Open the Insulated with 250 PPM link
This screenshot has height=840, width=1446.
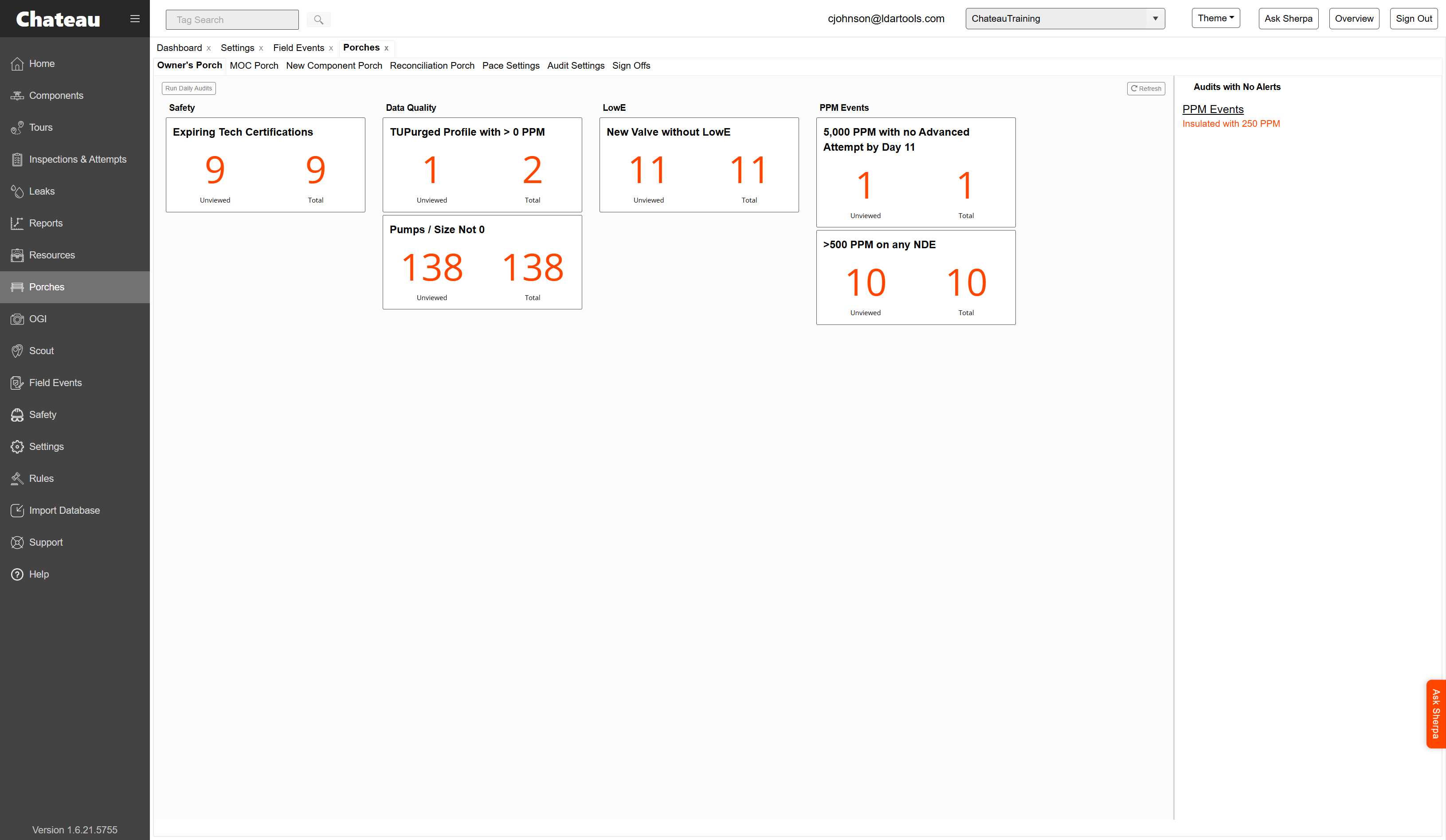click(1231, 124)
